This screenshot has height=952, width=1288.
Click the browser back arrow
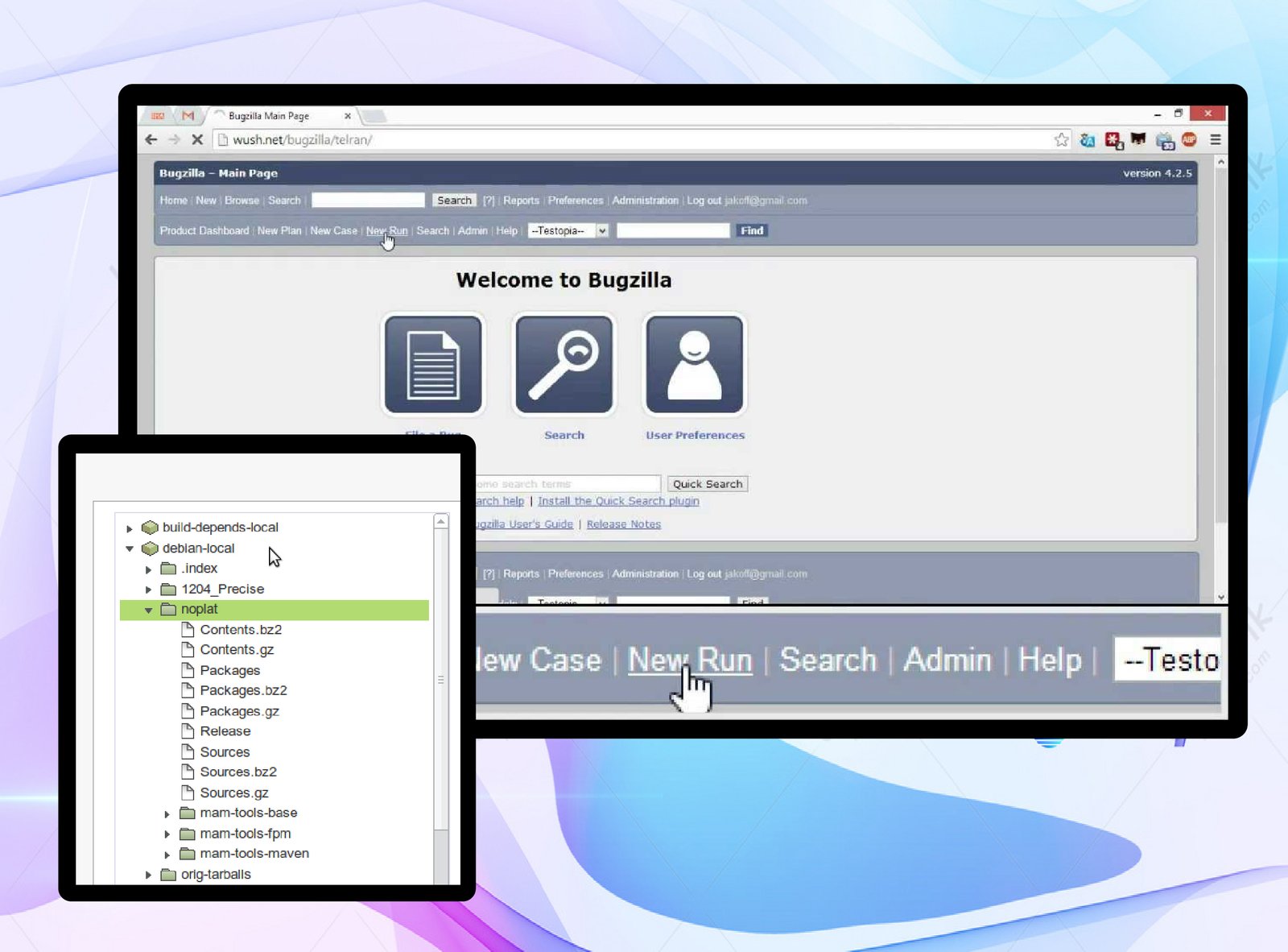point(151,140)
